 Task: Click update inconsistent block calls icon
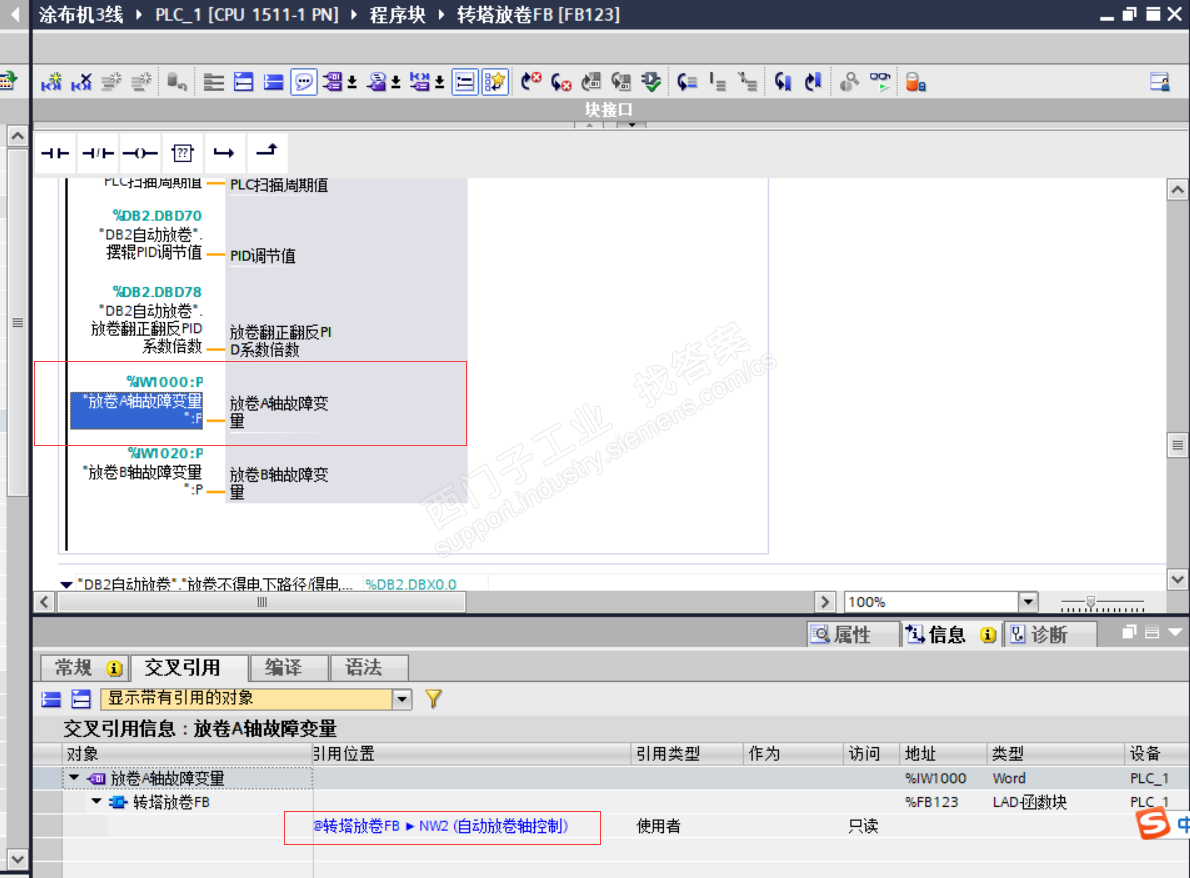590,82
